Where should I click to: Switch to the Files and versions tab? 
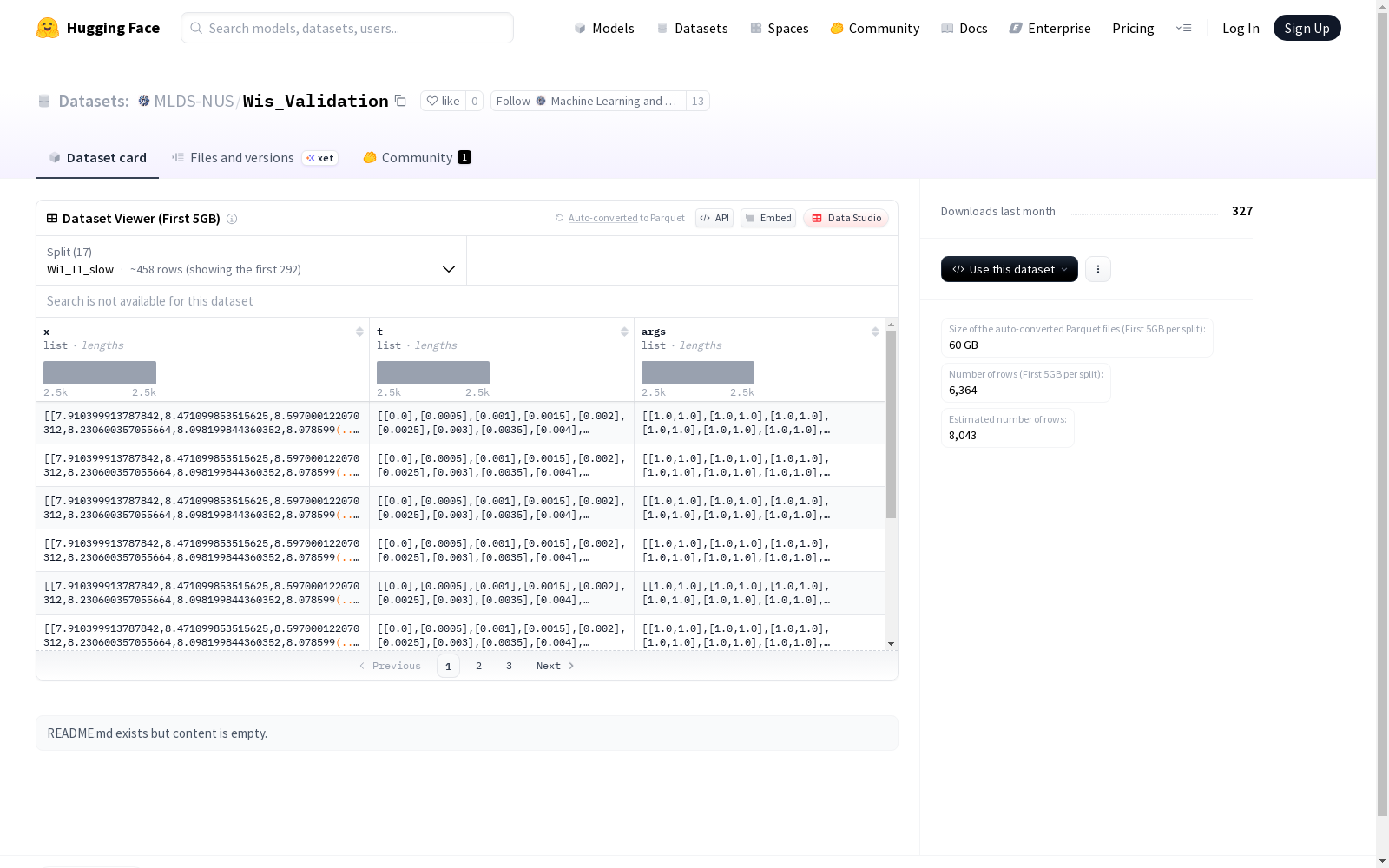[254, 158]
